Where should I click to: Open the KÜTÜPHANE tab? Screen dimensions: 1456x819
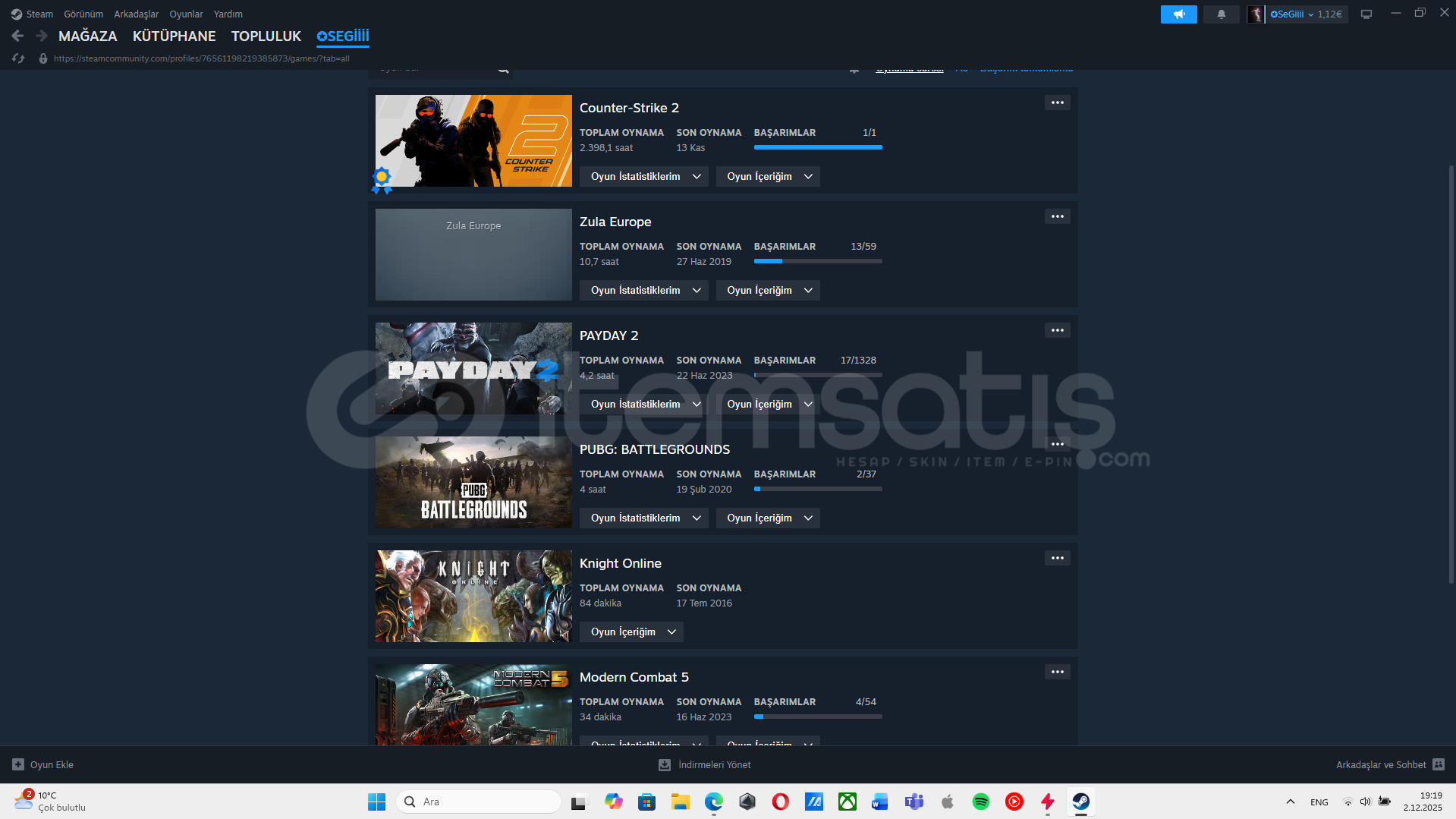[174, 36]
